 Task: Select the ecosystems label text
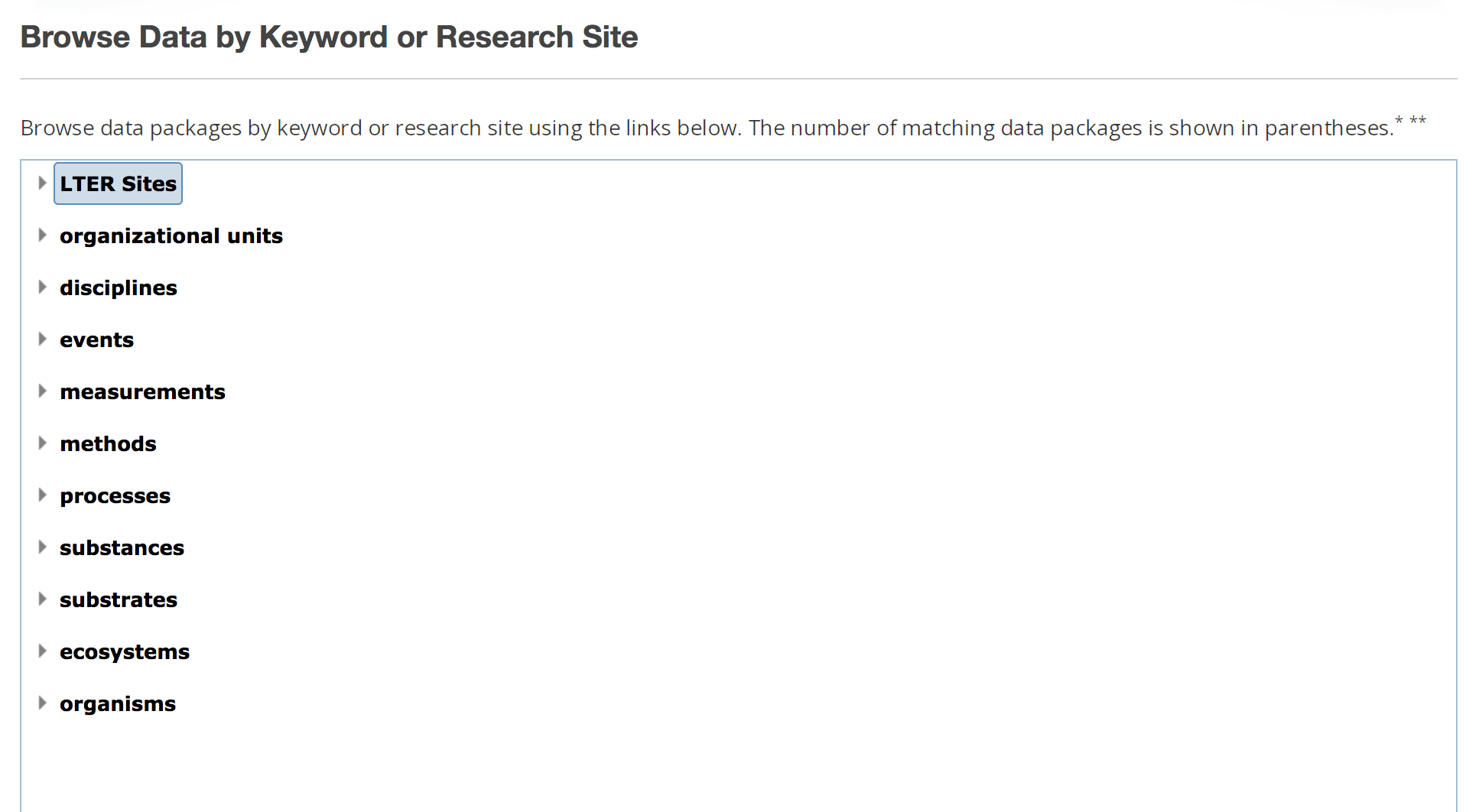point(125,651)
